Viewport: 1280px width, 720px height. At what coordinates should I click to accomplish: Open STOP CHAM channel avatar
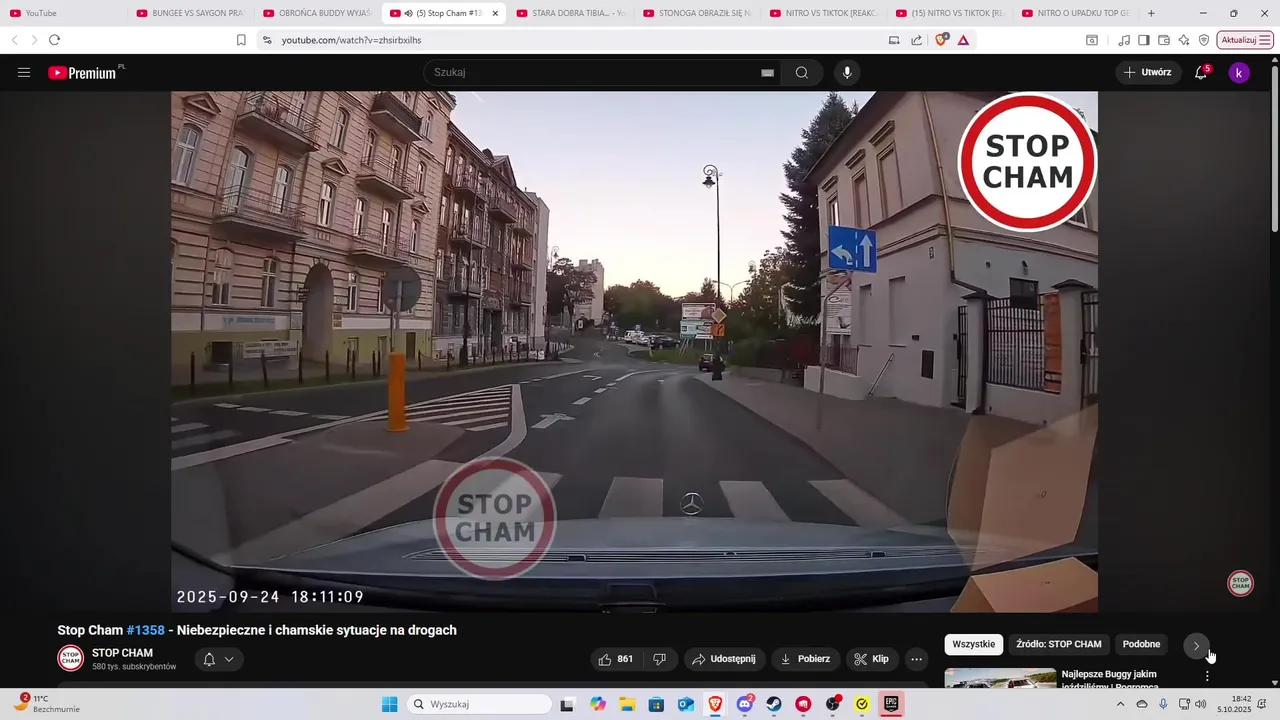tap(70, 658)
